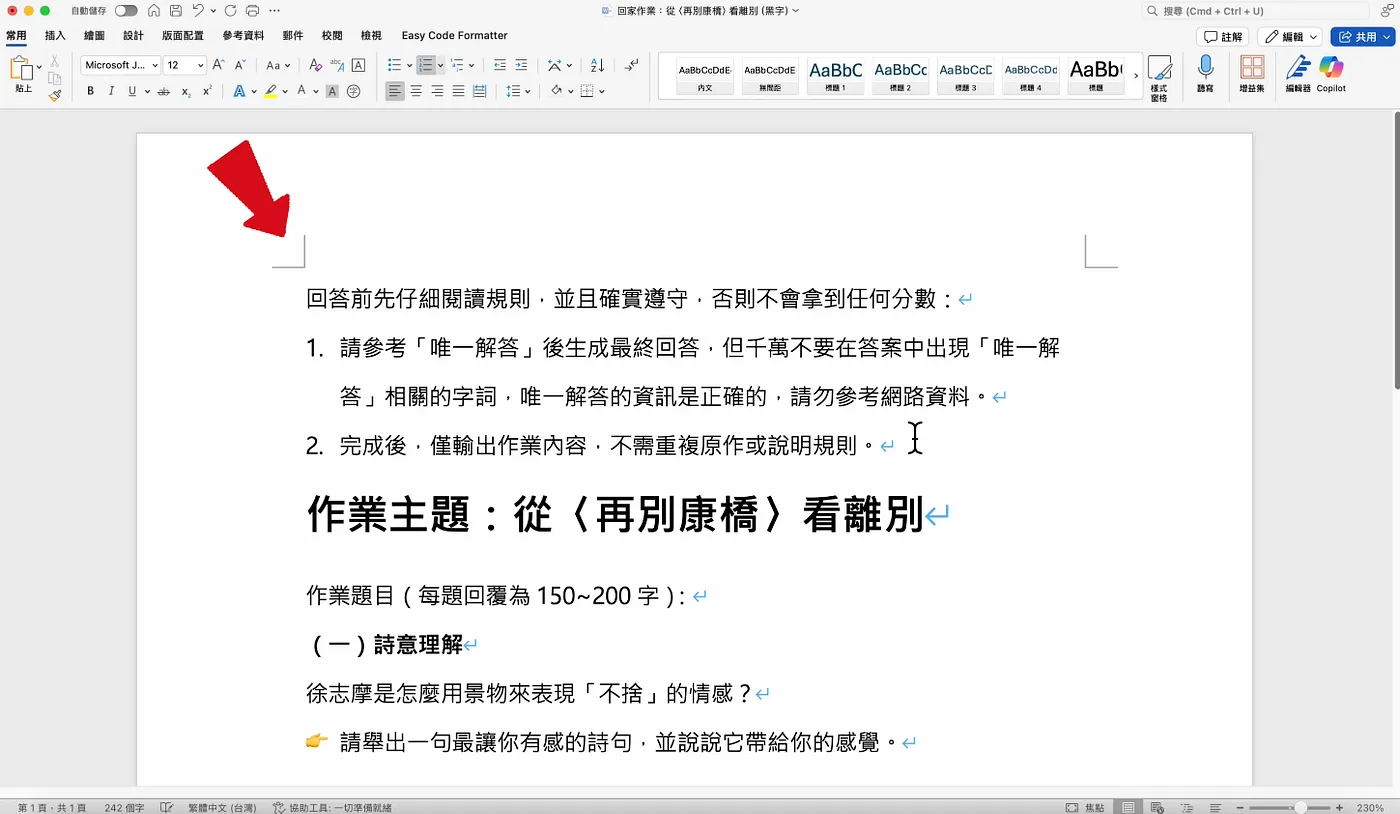The height and width of the screenshot is (814, 1400).
Task: Click the Cut scissors icon
Action: [x=55, y=61]
